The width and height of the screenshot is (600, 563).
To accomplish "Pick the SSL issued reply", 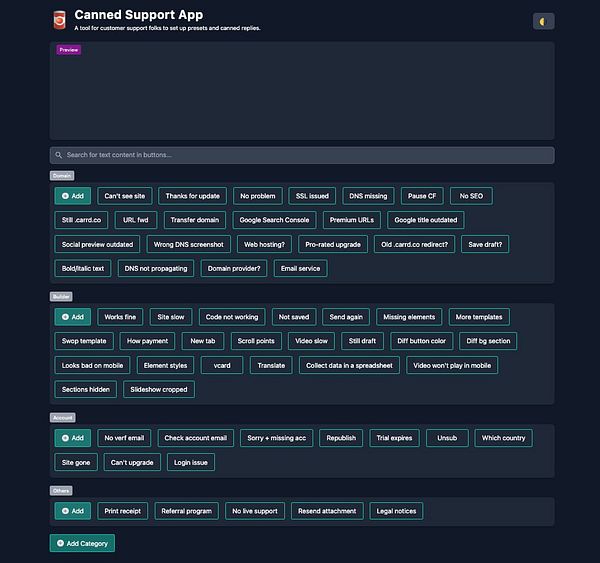I will click(312, 196).
